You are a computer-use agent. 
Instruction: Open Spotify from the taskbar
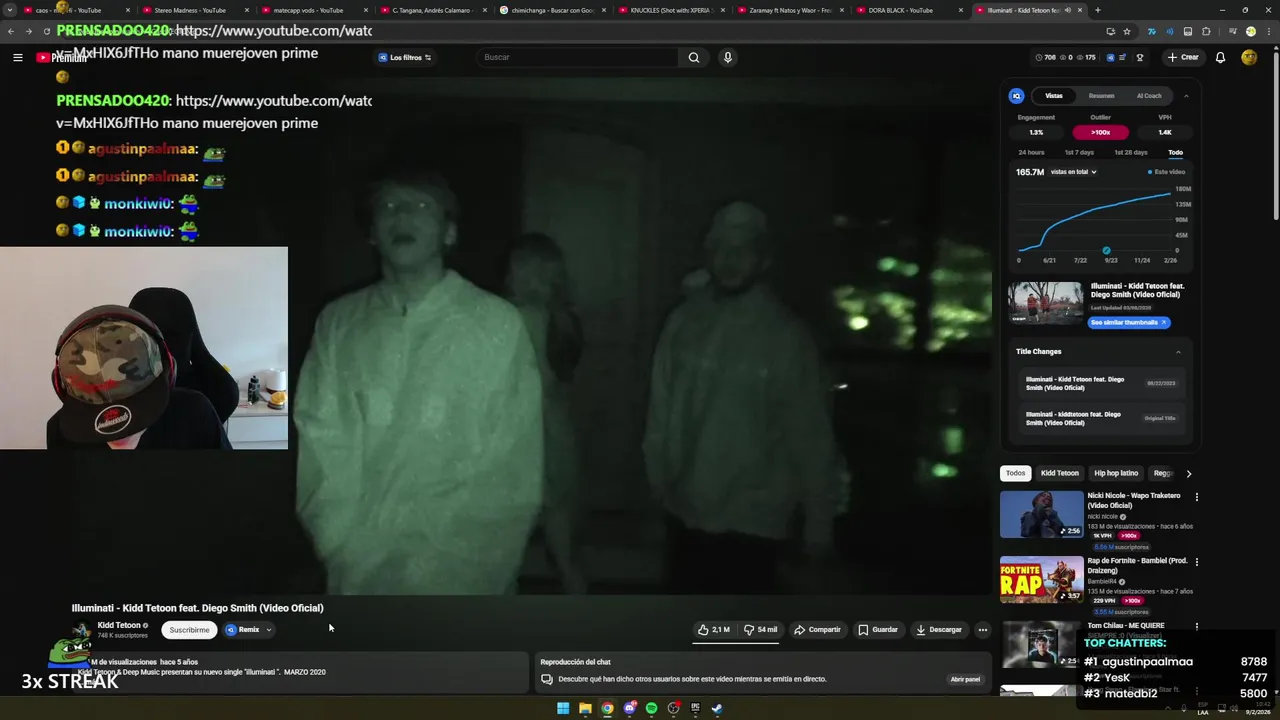point(651,708)
